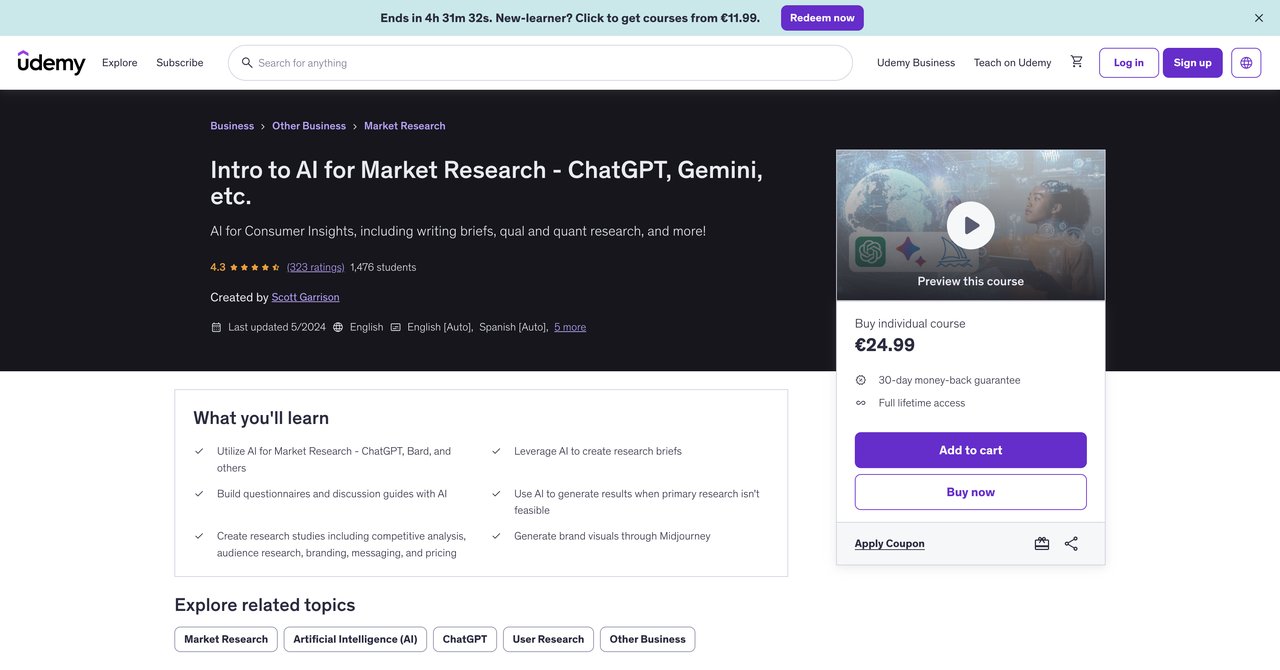
Task: Select the Artificial Intelligence (AI) topic chip
Action: click(x=356, y=640)
